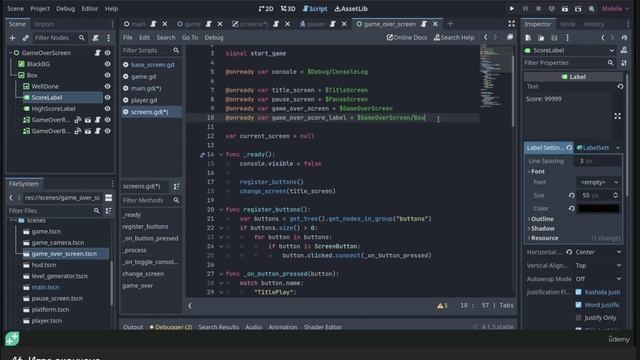Toggle the Kashida Justification checkbox
The image size is (640, 360).
[578, 292]
